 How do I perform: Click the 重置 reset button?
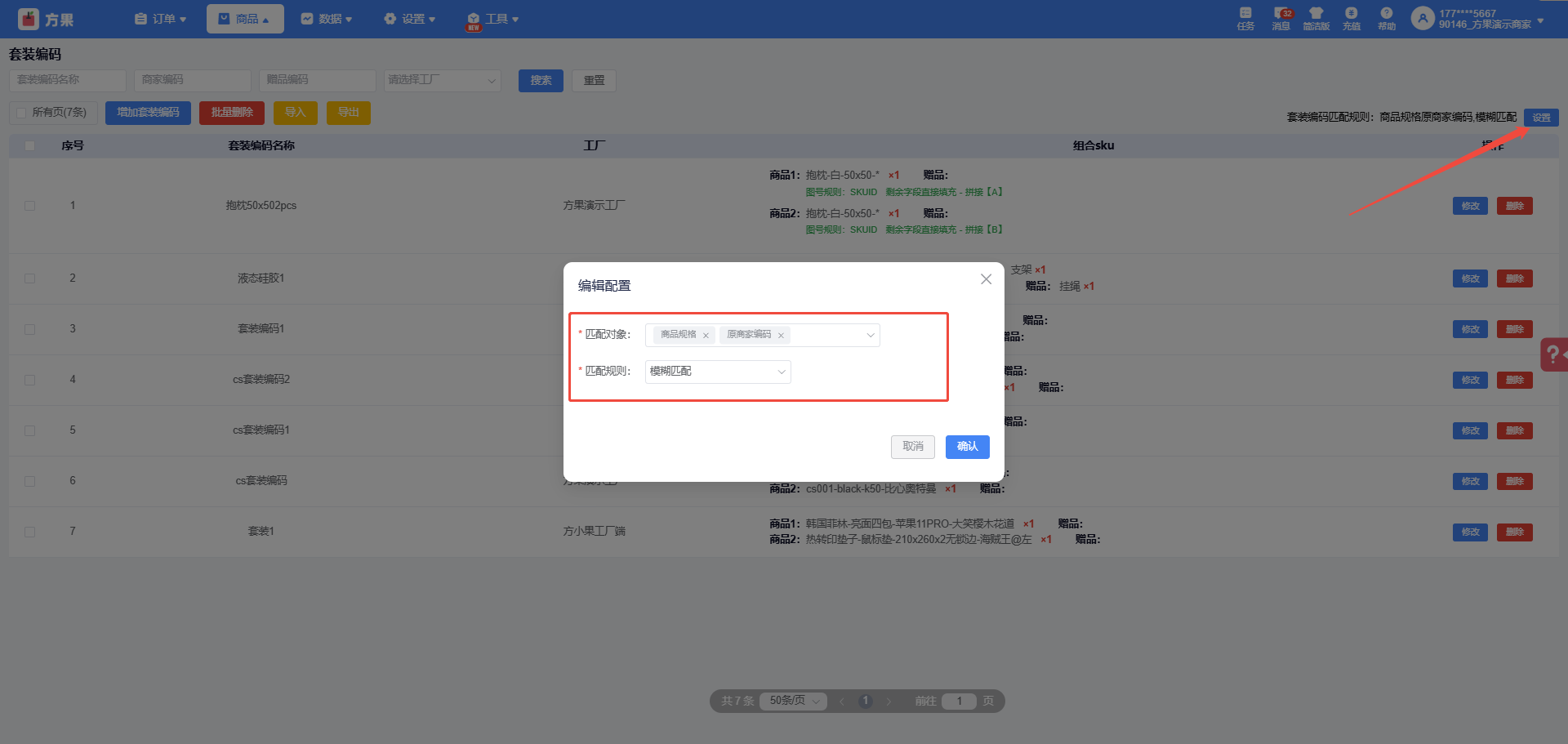point(594,80)
